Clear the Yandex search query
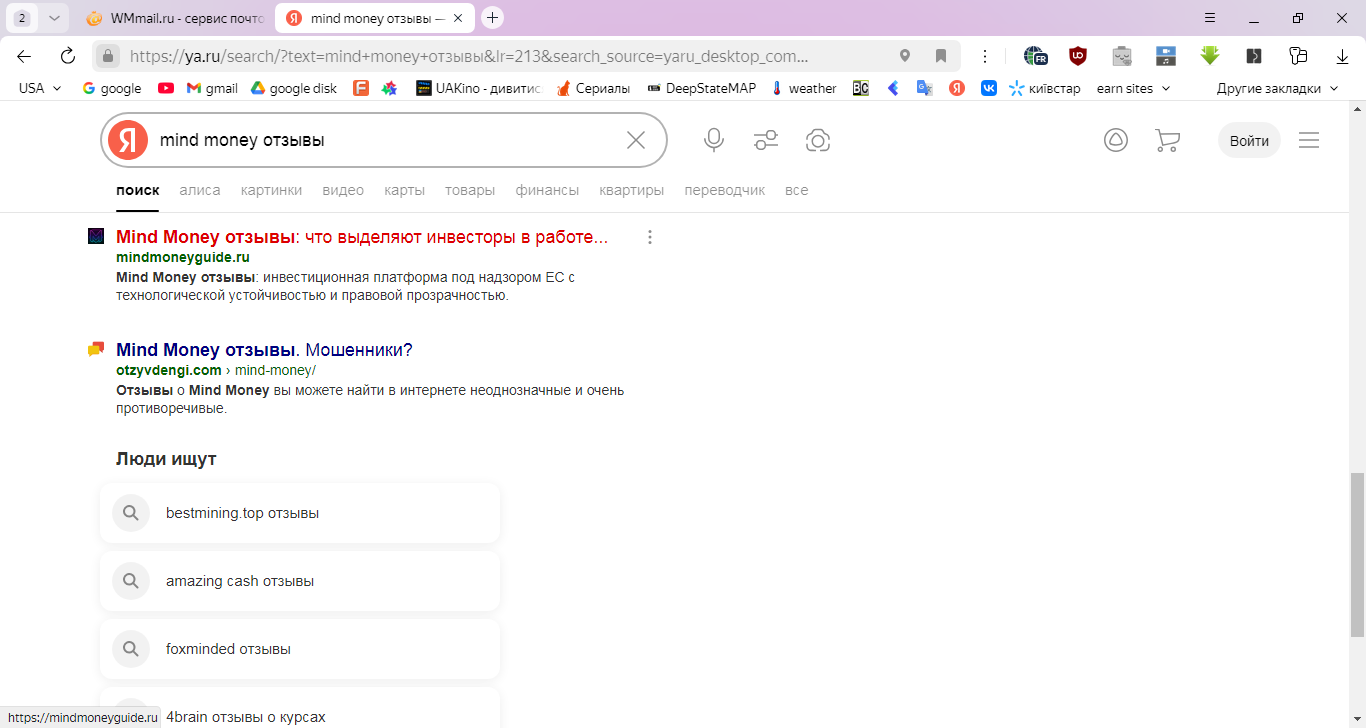This screenshot has height=728, width=1366. [x=636, y=140]
